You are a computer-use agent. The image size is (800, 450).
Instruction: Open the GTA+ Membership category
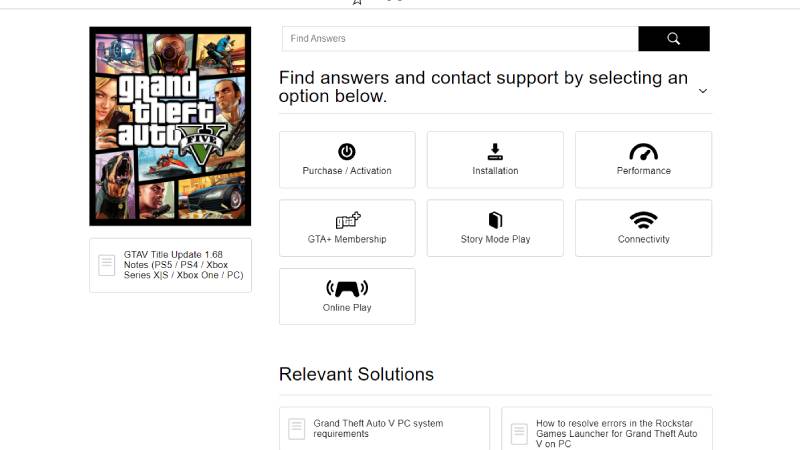(x=347, y=228)
